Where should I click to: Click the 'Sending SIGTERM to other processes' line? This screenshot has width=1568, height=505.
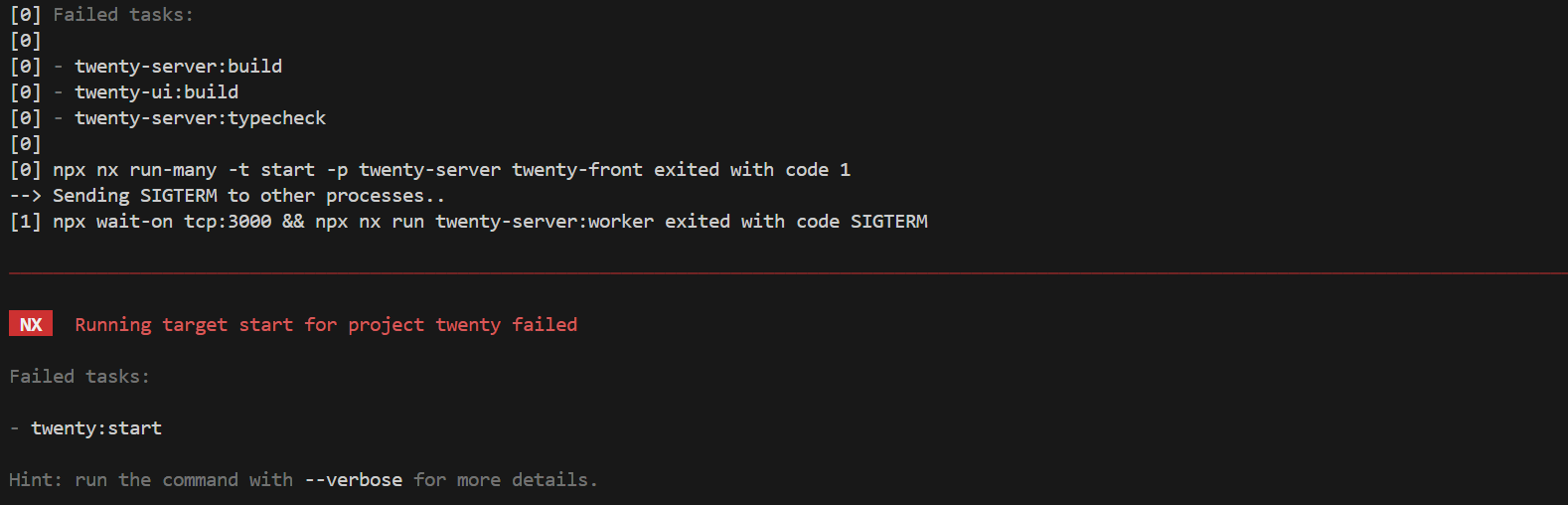point(248,196)
